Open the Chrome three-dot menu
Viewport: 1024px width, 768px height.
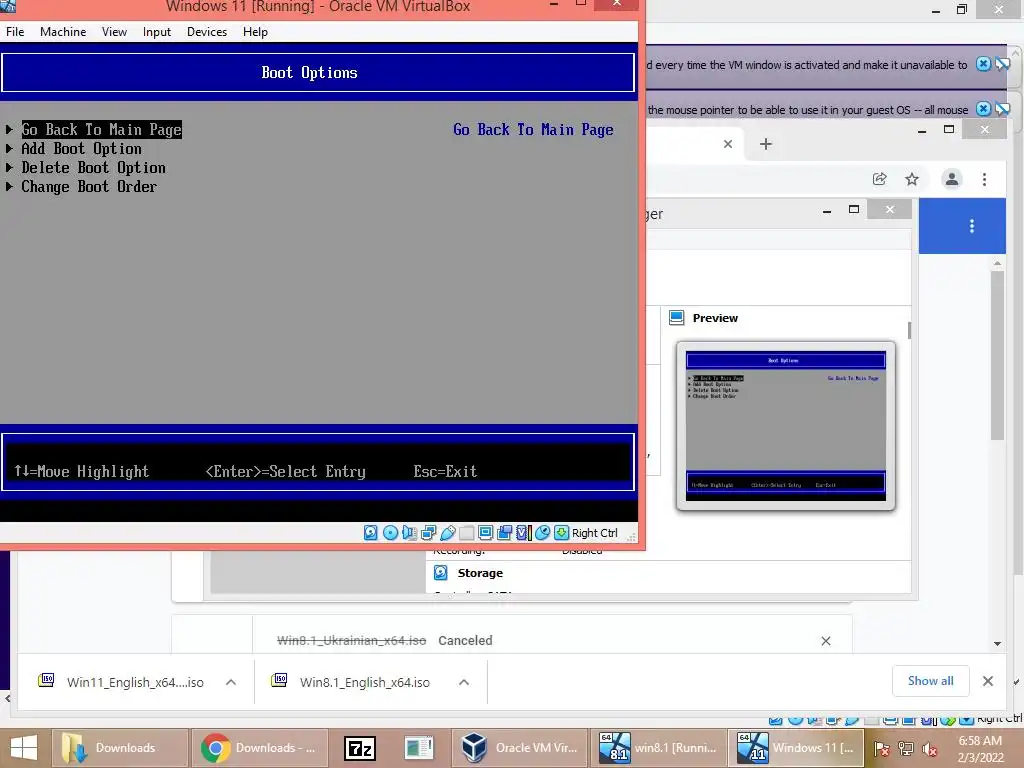[984, 179]
